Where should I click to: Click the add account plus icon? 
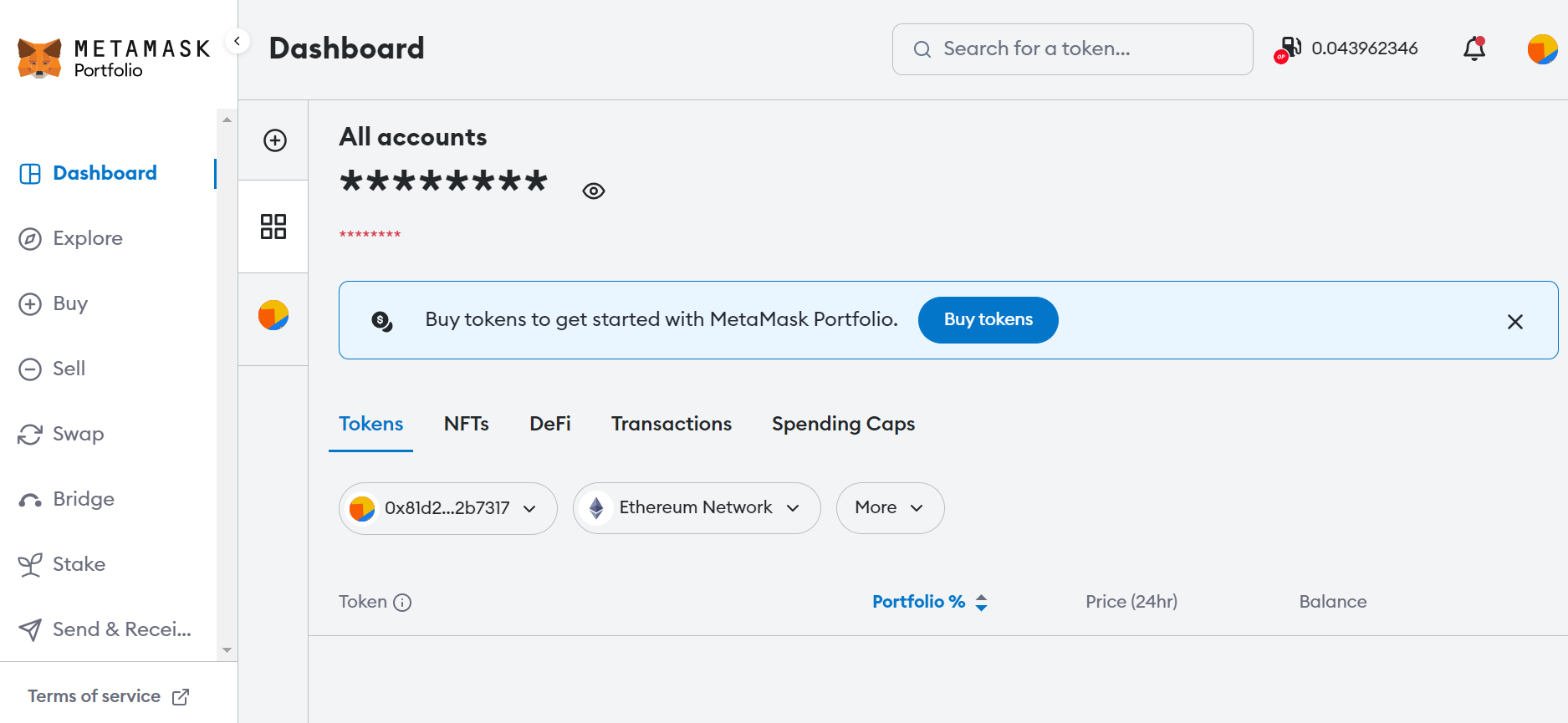point(274,140)
